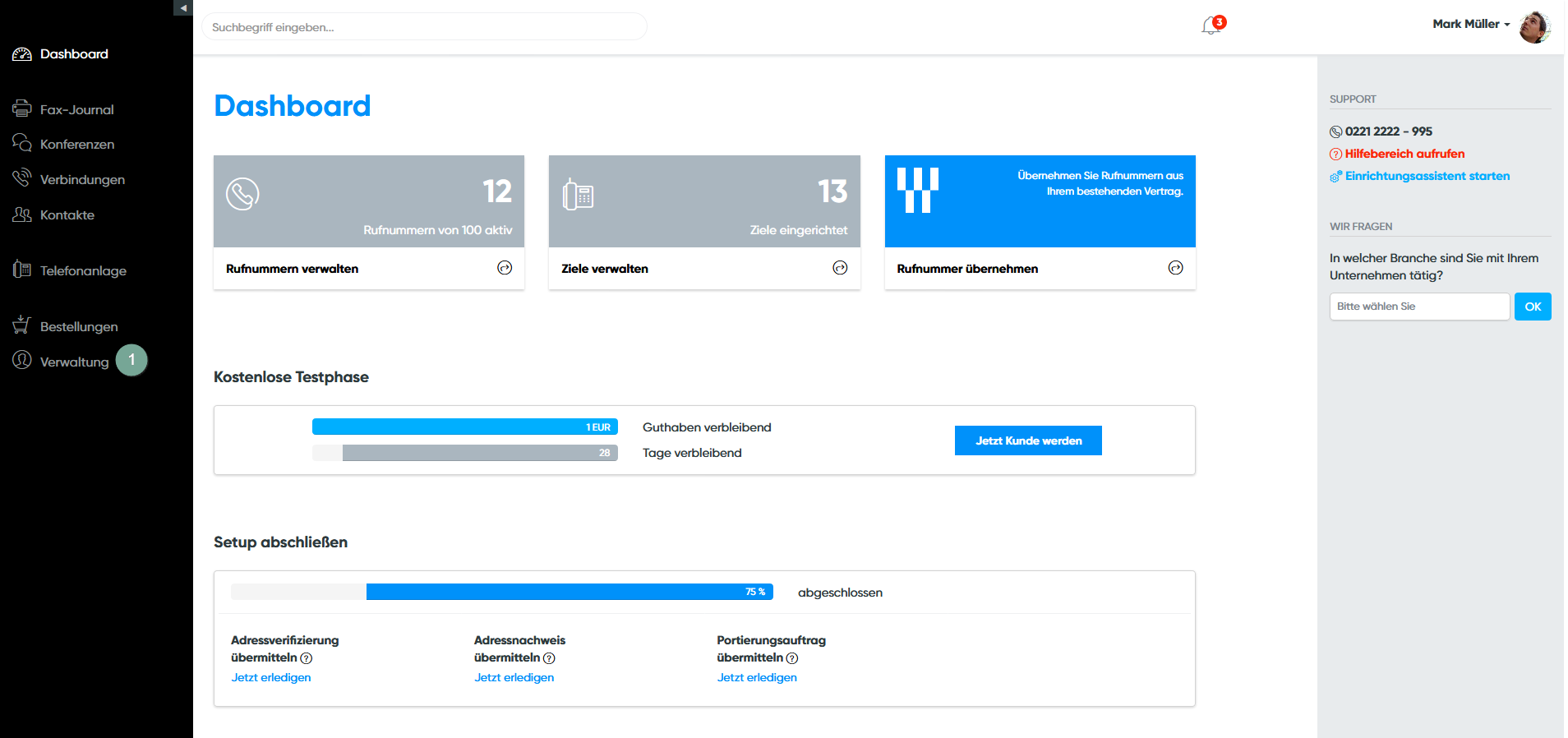Open help icon next to Portierungsauftrag übermitteln

tap(792, 658)
